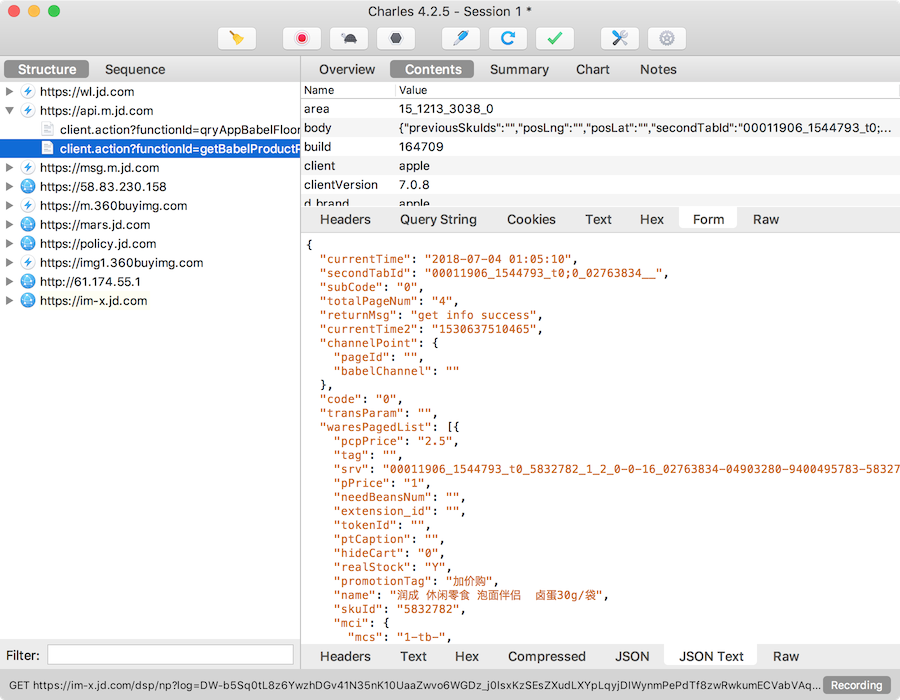Click the lightning icon of wl.jd.com

point(28,91)
